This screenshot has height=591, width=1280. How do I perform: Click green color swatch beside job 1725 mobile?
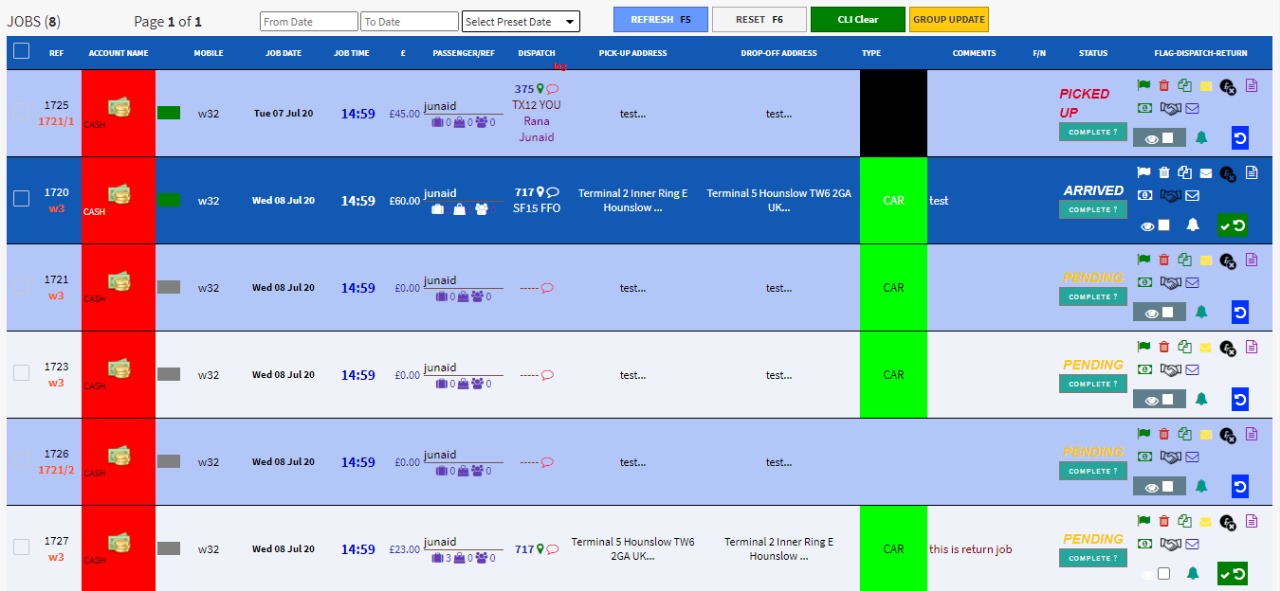[x=169, y=113]
